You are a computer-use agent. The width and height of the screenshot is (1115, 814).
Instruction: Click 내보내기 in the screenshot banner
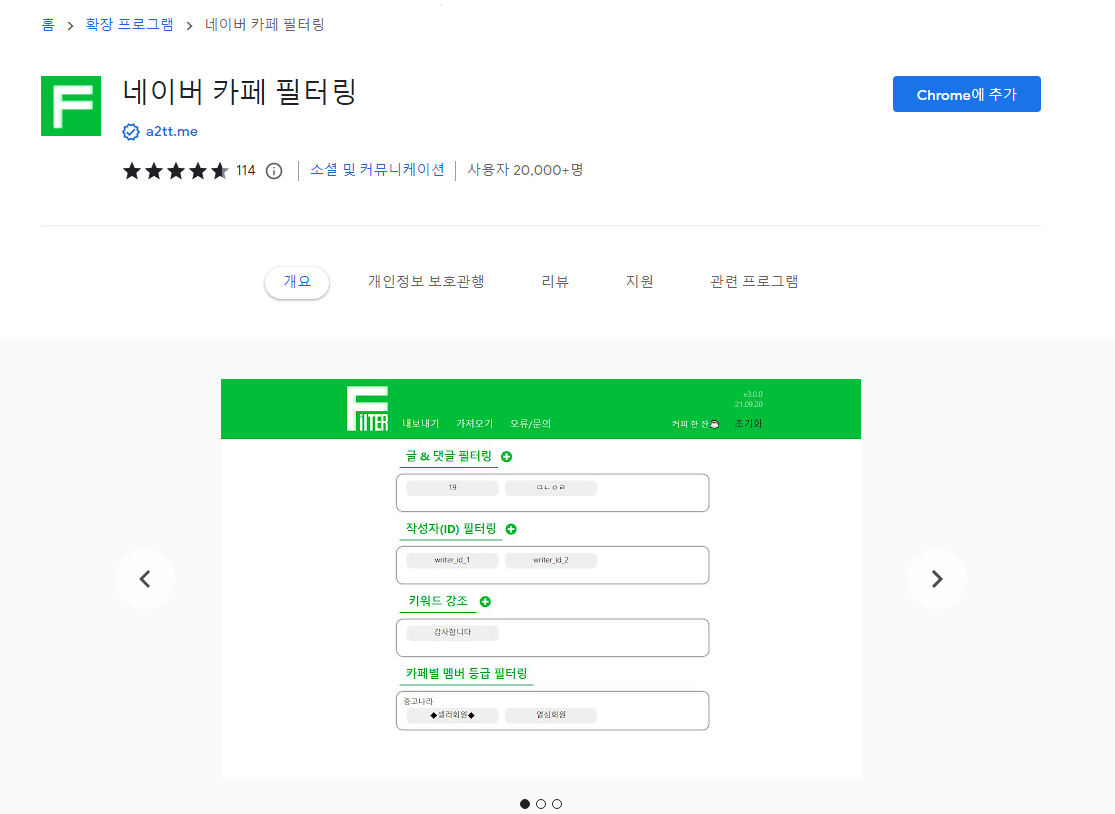(x=420, y=424)
